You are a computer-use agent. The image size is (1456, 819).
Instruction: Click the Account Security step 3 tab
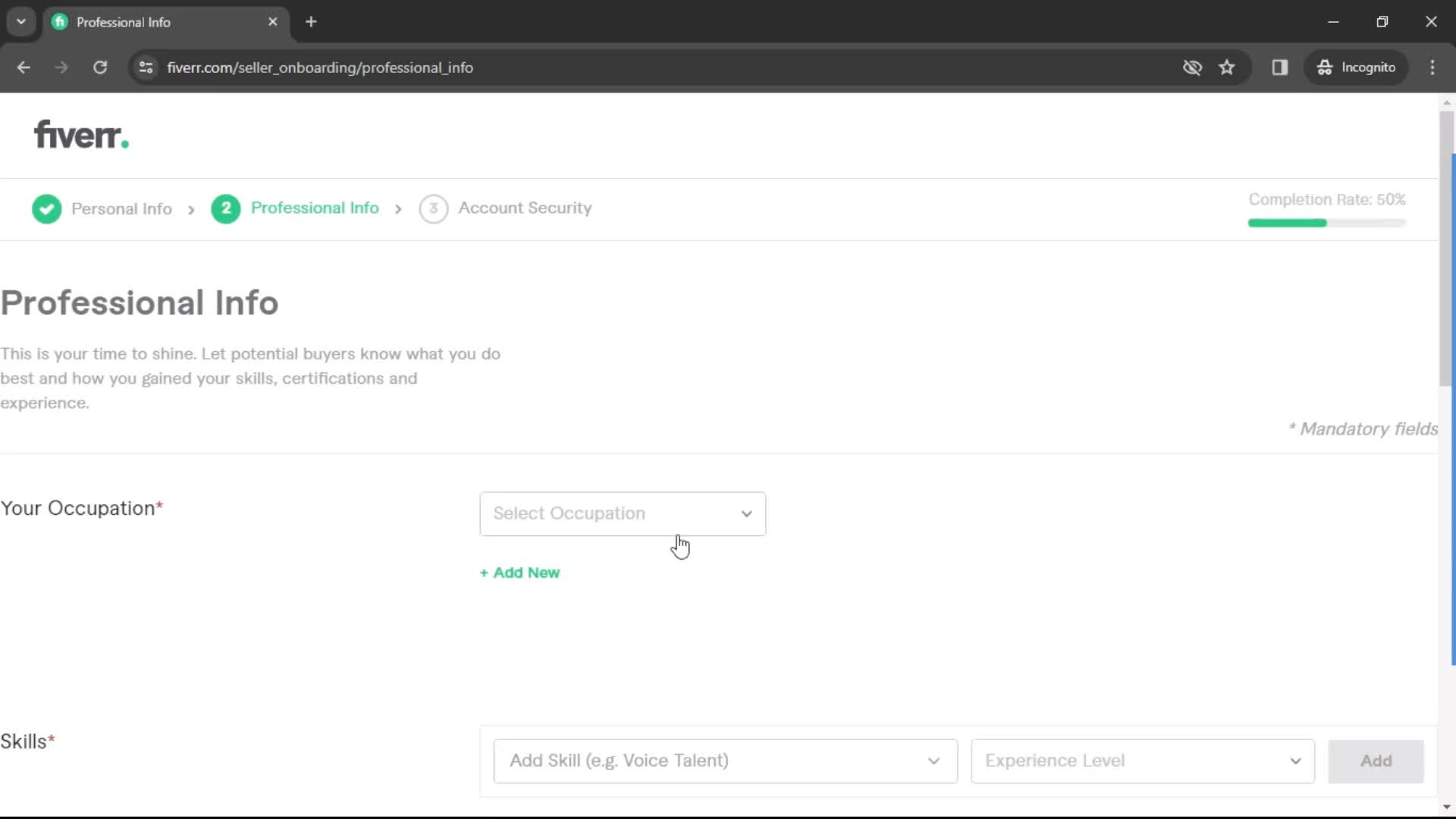[505, 208]
